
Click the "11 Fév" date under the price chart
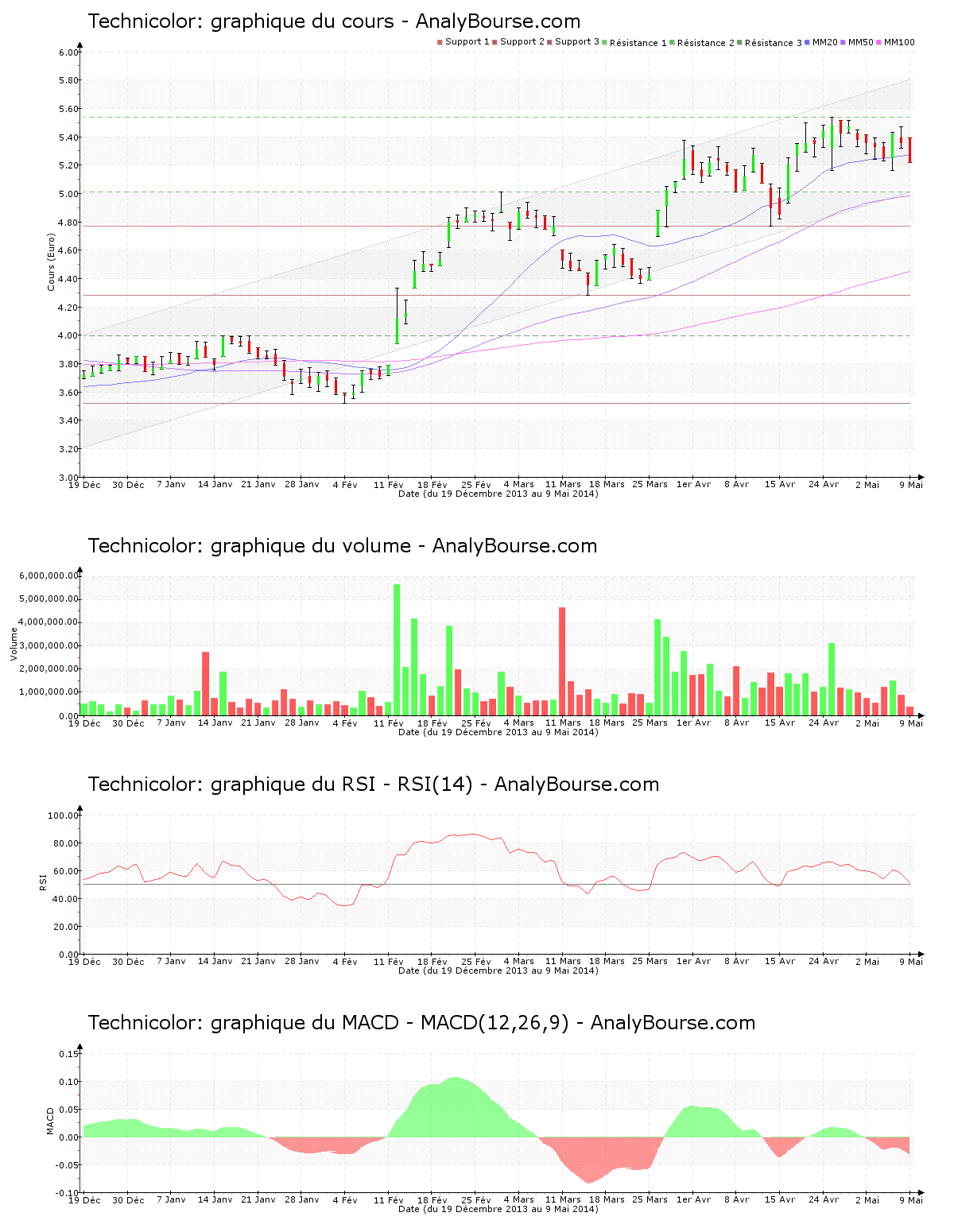389,485
